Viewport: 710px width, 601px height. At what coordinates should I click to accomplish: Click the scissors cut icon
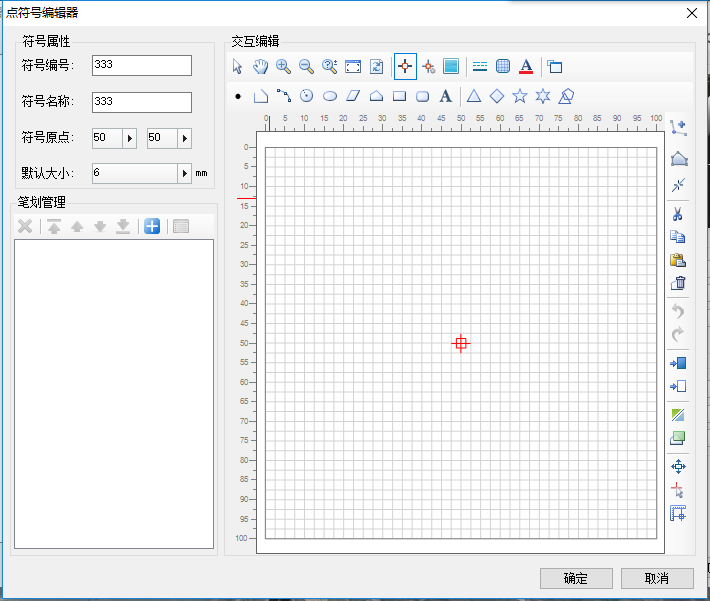tap(678, 214)
